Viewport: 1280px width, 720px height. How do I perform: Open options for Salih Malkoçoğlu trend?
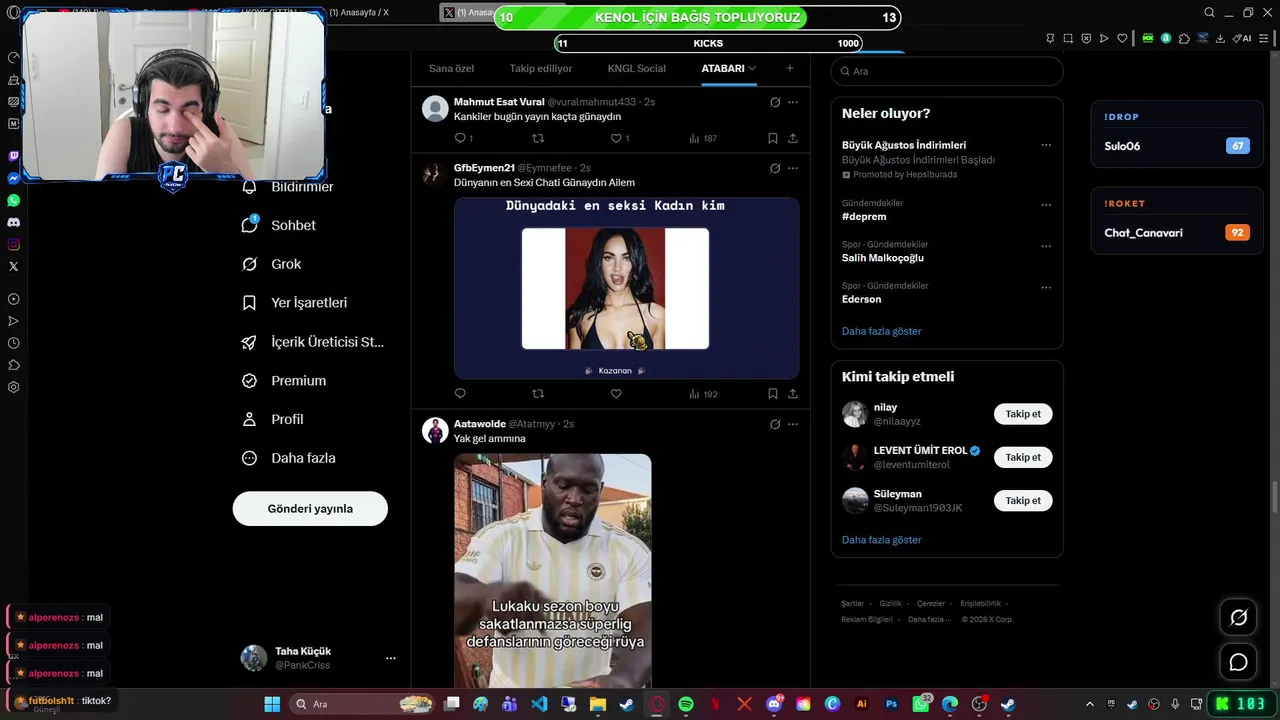pos(1046,246)
